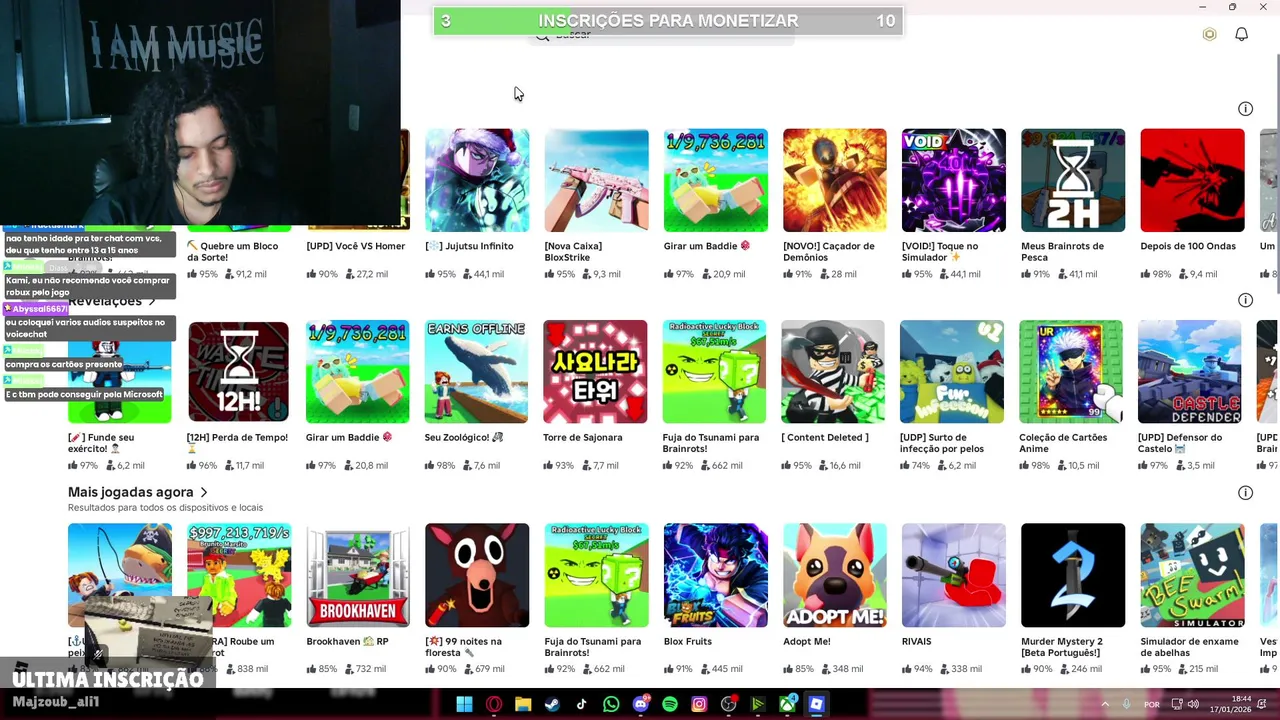This screenshot has width=1280, height=720.
Task: Click the RIVAIS title link
Action: (x=917, y=642)
